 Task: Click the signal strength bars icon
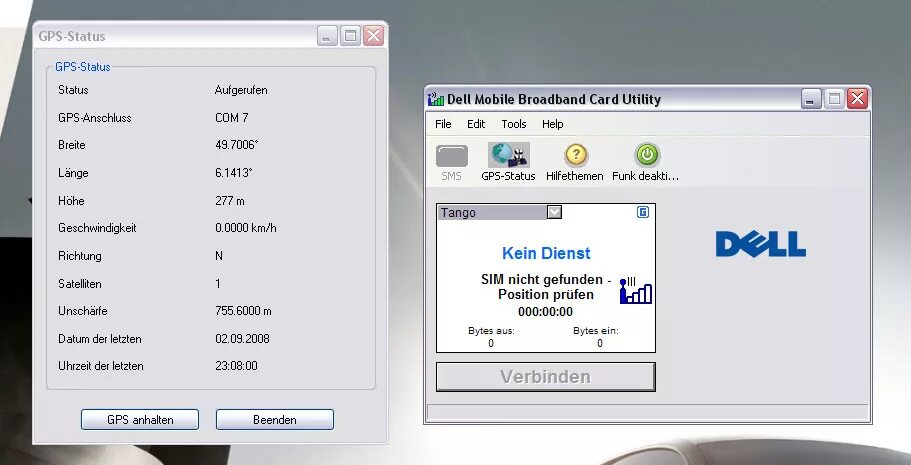tap(636, 291)
